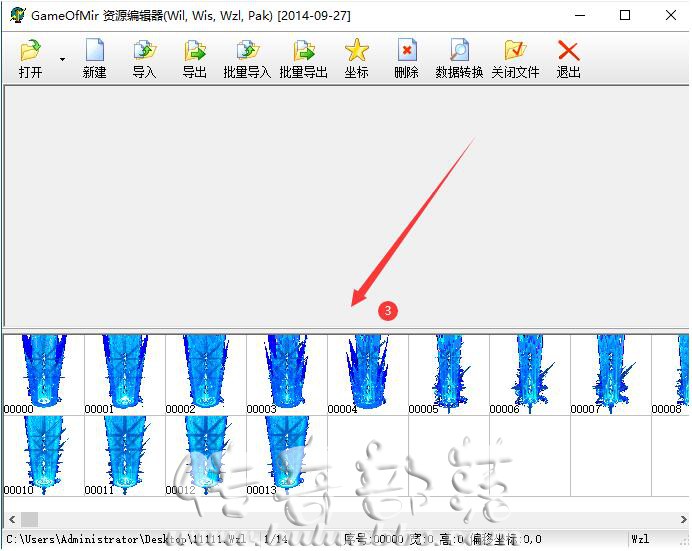Image resolution: width=692 pixels, height=551 pixels.
Task: Select thumbnail 00005
Action: pyautogui.click(x=449, y=375)
